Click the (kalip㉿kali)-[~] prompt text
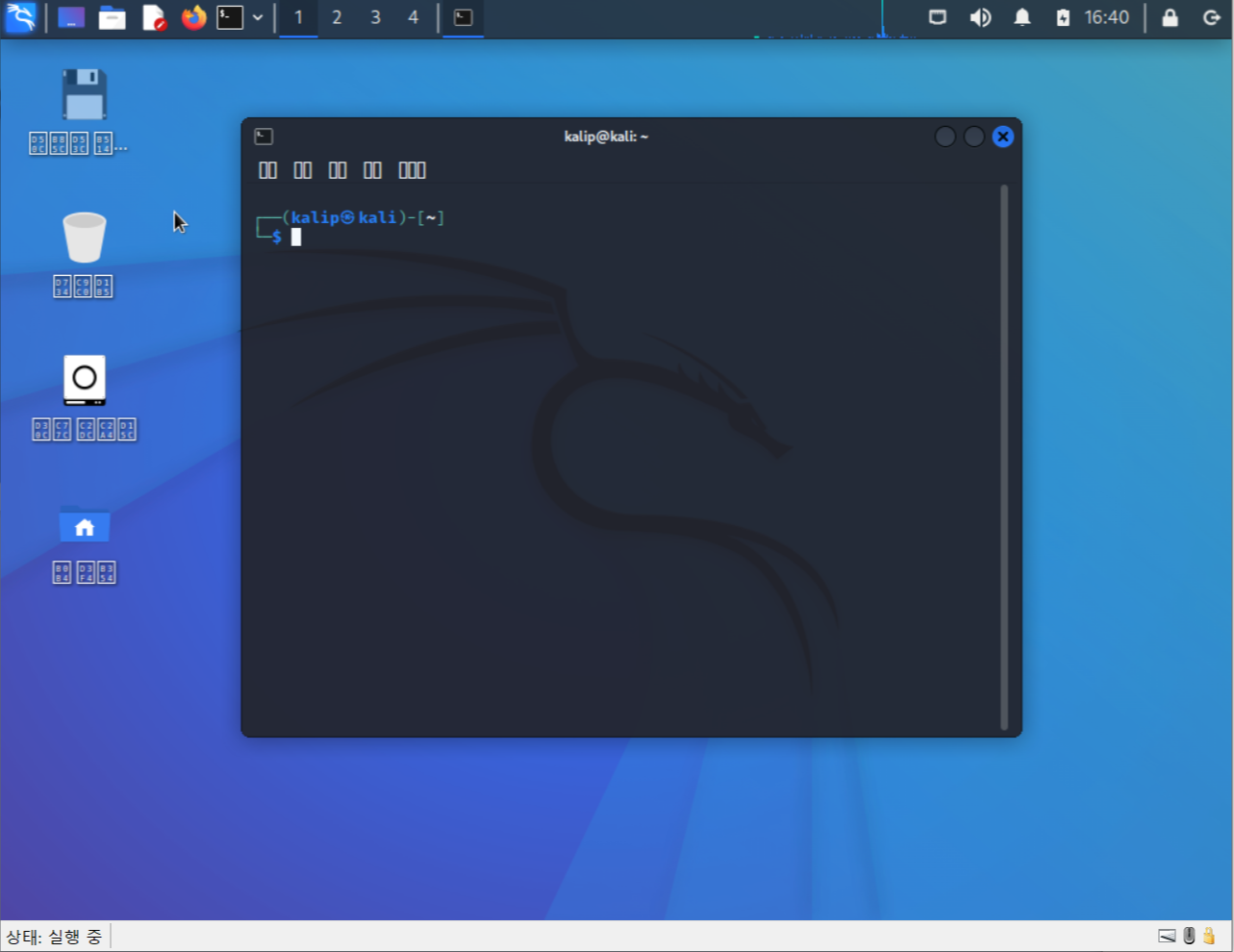Screen dimensions: 1234x952 pyautogui.click(x=364, y=217)
